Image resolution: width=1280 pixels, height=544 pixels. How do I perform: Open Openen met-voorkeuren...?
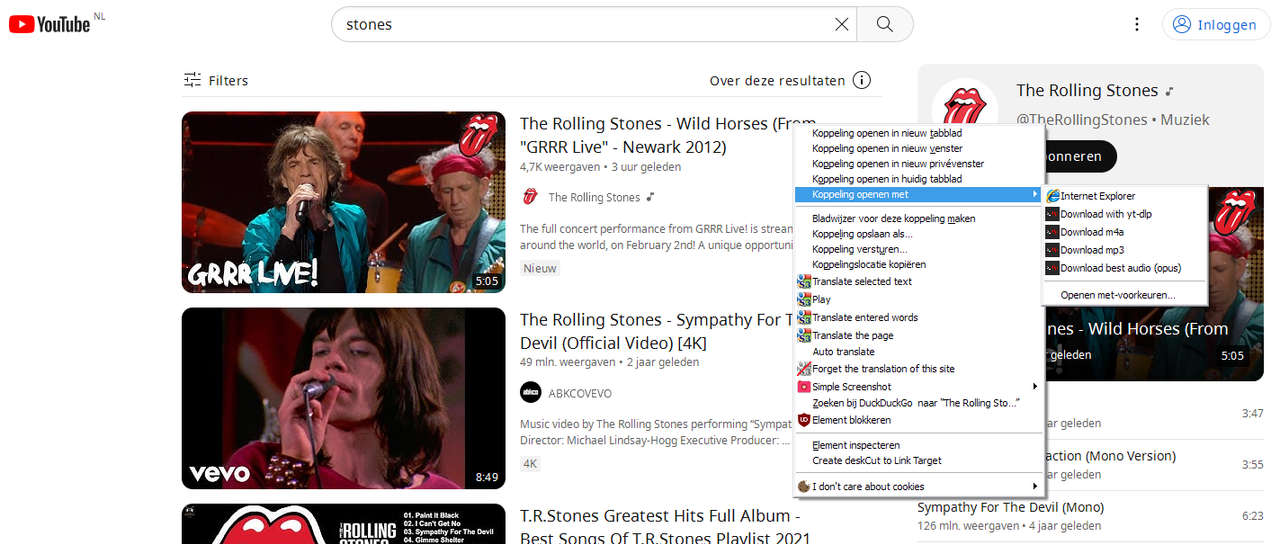(x=1124, y=295)
